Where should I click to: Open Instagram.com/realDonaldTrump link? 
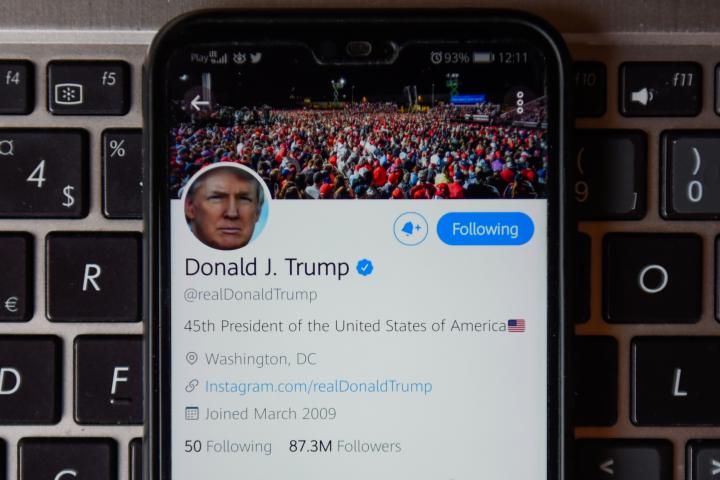pos(318,386)
